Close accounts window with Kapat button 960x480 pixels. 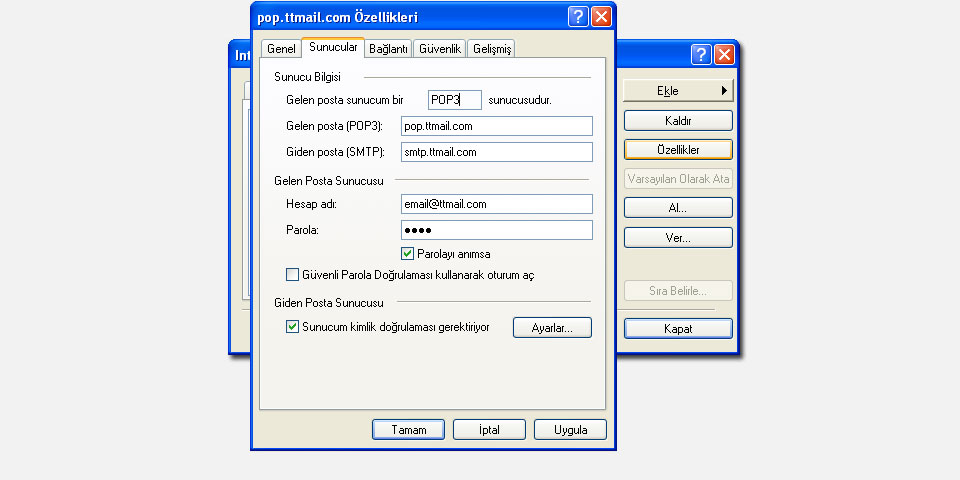(678, 329)
